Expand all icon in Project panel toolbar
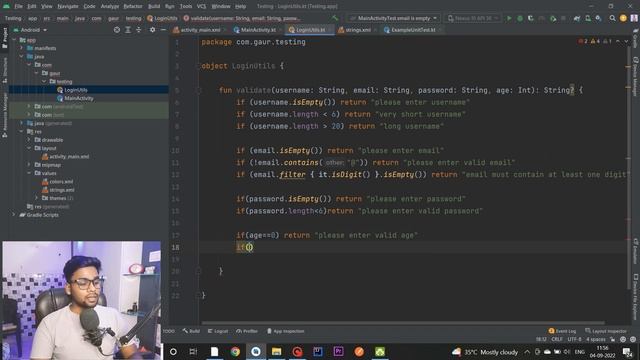640x360 pixels. 128,30
